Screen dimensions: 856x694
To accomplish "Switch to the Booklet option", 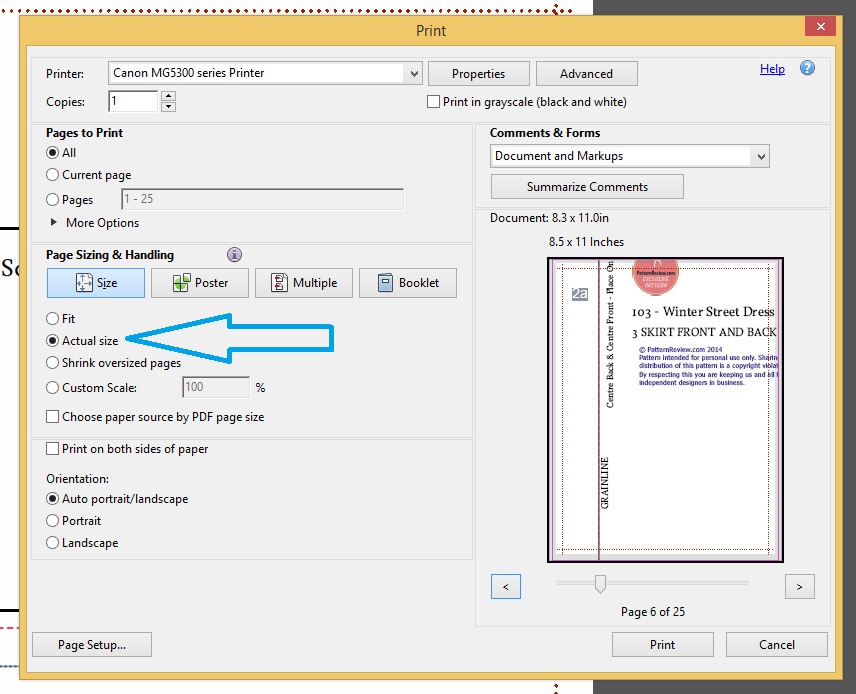I will 408,283.
